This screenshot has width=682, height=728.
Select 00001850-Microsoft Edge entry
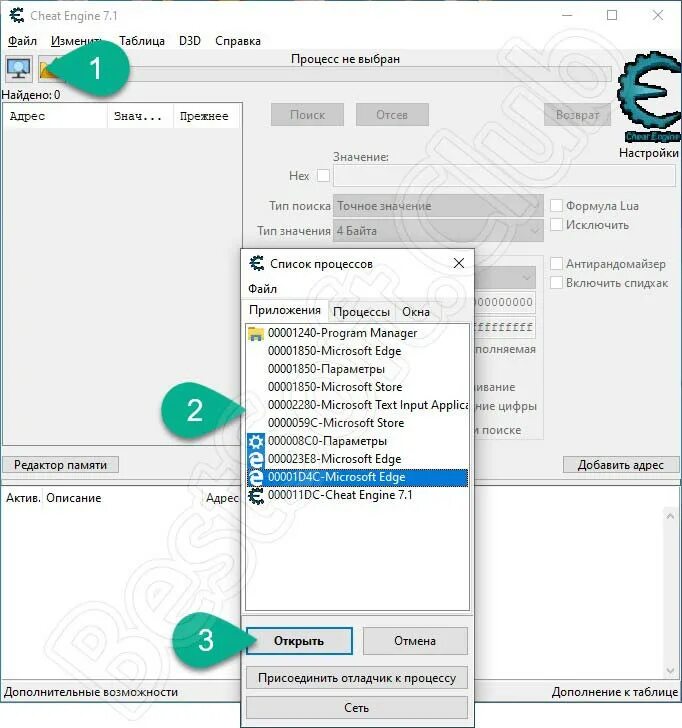pos(357,351)
